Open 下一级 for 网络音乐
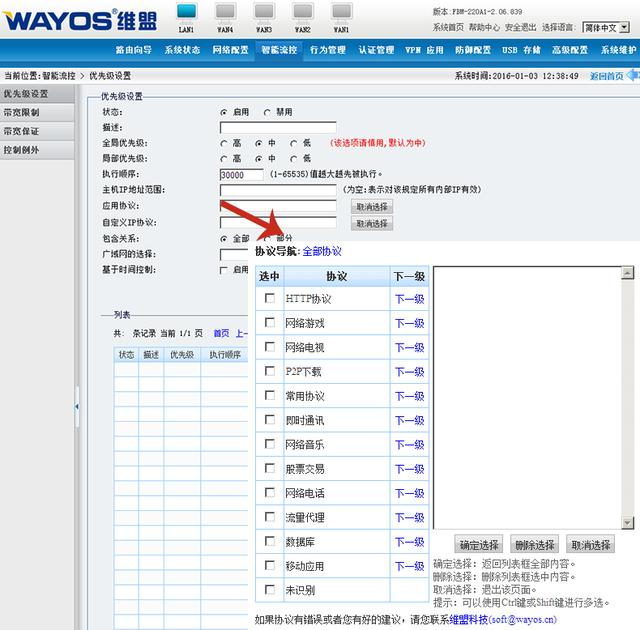Image resolution: width=640 pixels, height=630 pixels. (x=409, y=445)
